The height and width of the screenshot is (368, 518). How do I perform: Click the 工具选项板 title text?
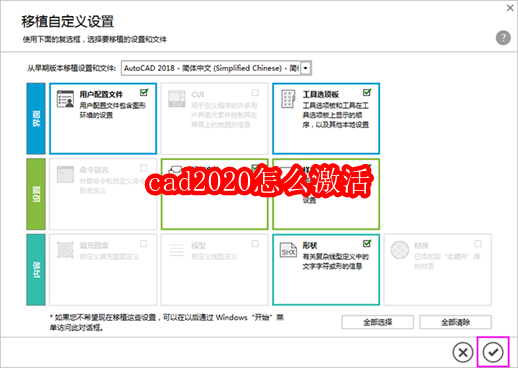click(x=320, y=94)
